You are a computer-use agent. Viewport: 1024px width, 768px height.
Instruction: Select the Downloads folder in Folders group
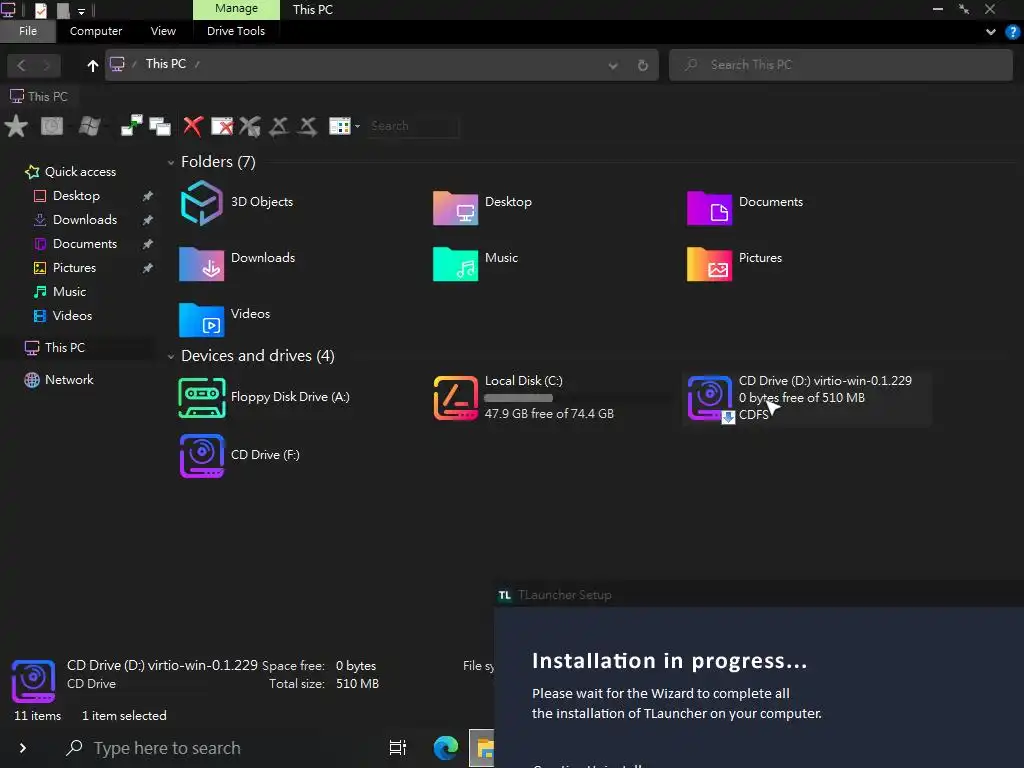(x=237, y=264)
